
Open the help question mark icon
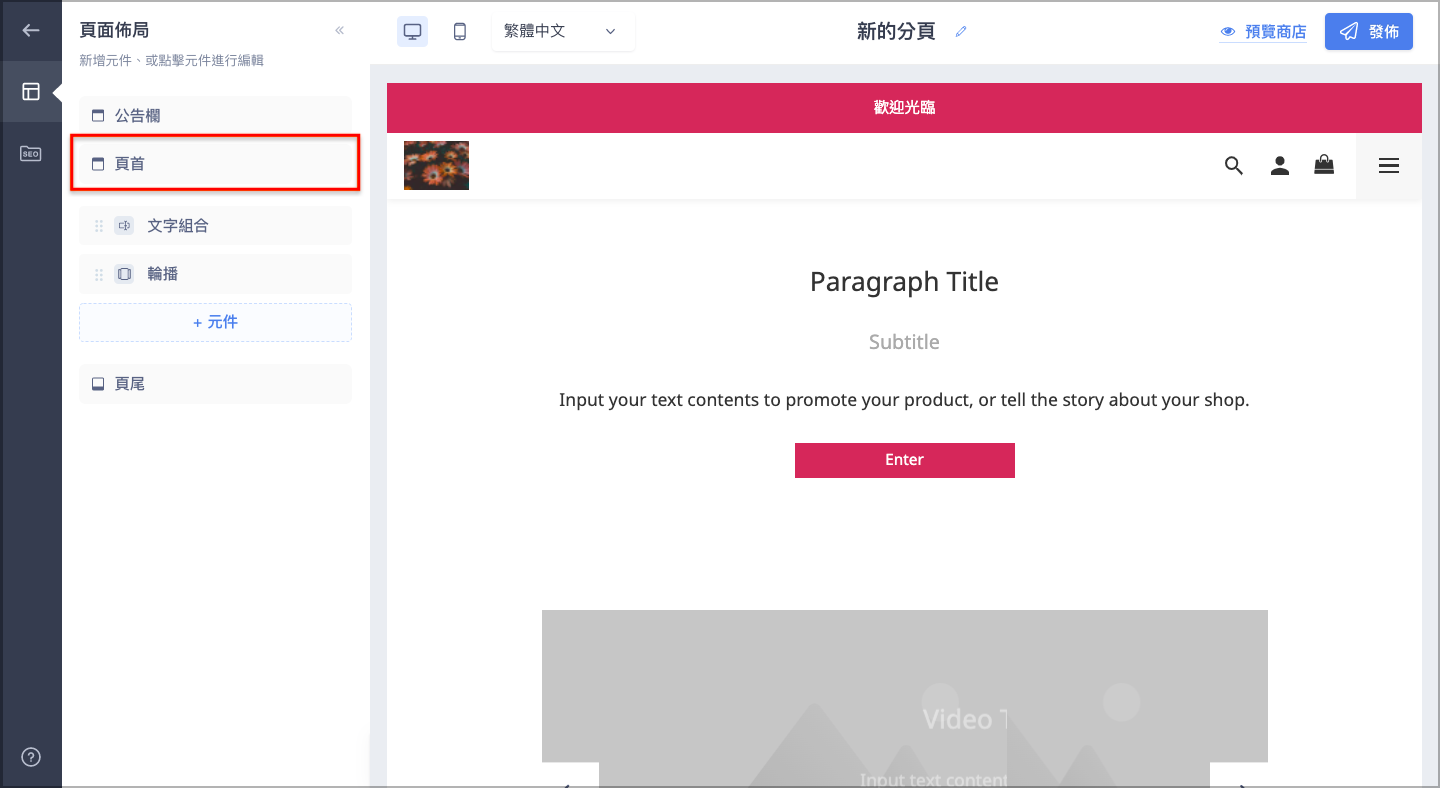[31, 757]
